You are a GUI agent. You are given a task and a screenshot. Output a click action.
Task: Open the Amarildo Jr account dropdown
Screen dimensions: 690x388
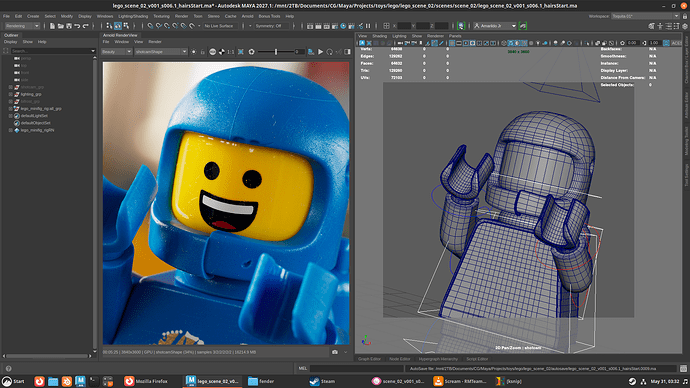[x=495, y=26]
